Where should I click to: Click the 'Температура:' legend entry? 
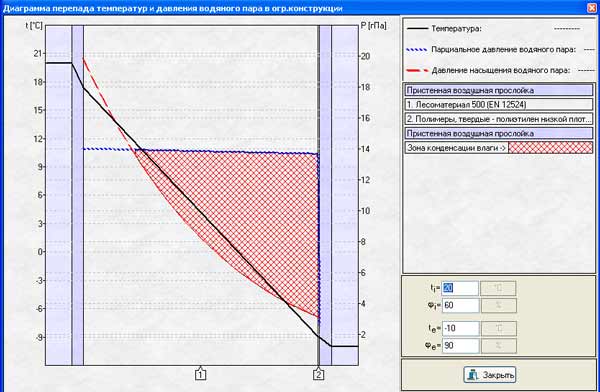point(456,28)
